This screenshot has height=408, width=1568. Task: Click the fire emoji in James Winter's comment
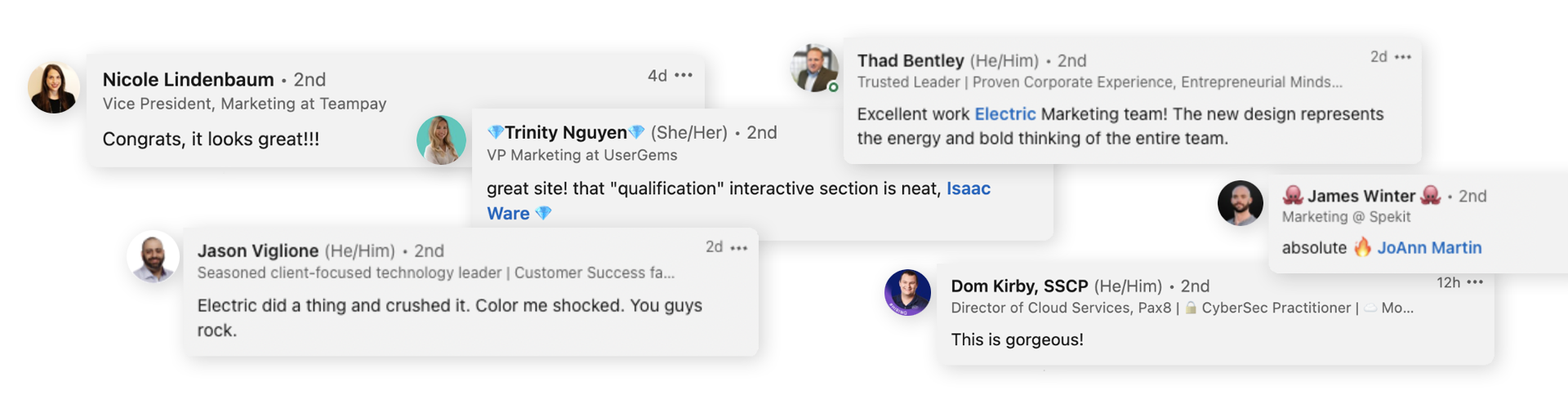point(1362,247)
